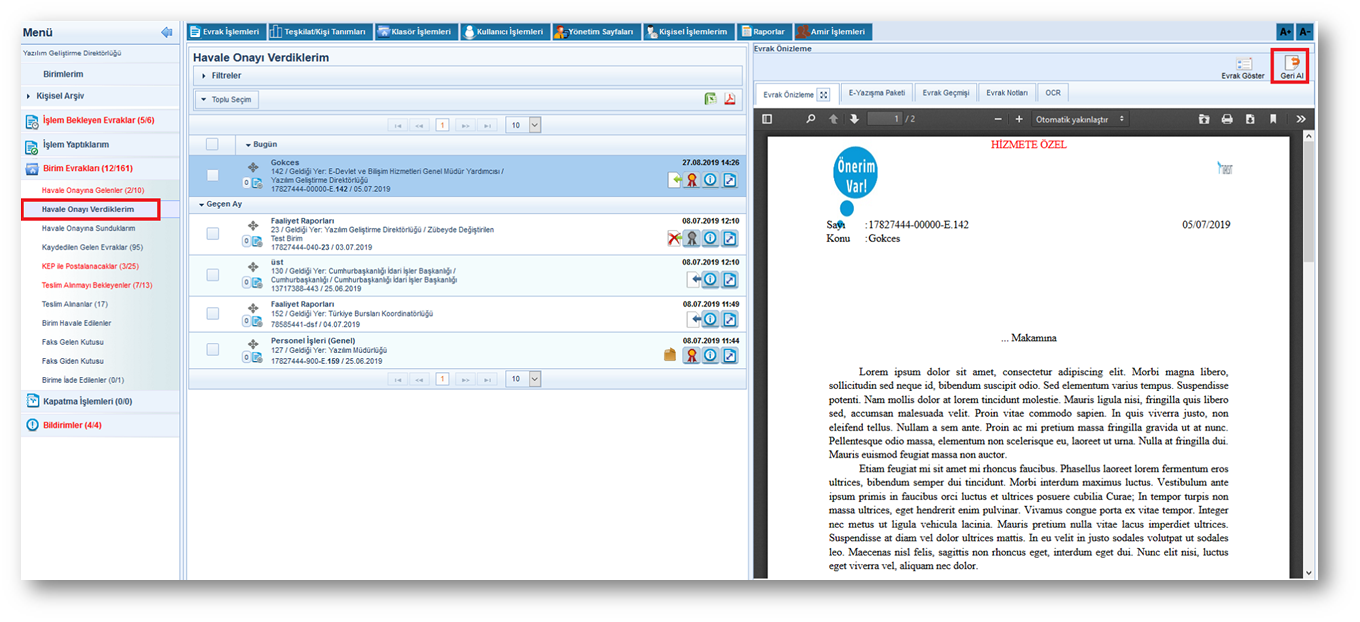The height and width of the screenshot is (622, 1360).
Task: Increase font size with A+ button
Action: (x=1285, y=32)
